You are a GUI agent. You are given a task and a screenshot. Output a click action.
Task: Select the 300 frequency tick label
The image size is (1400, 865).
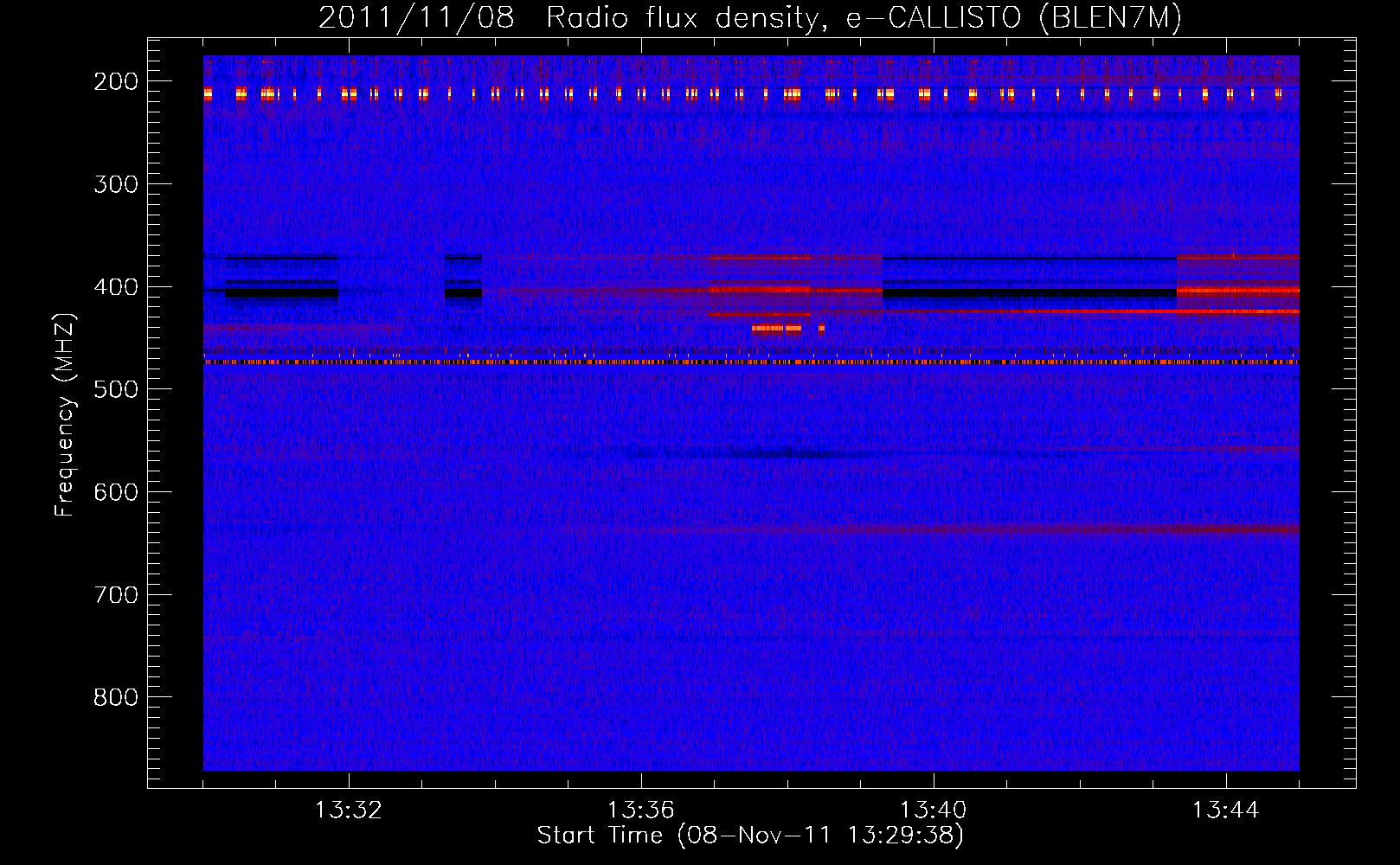pos(115,184)
